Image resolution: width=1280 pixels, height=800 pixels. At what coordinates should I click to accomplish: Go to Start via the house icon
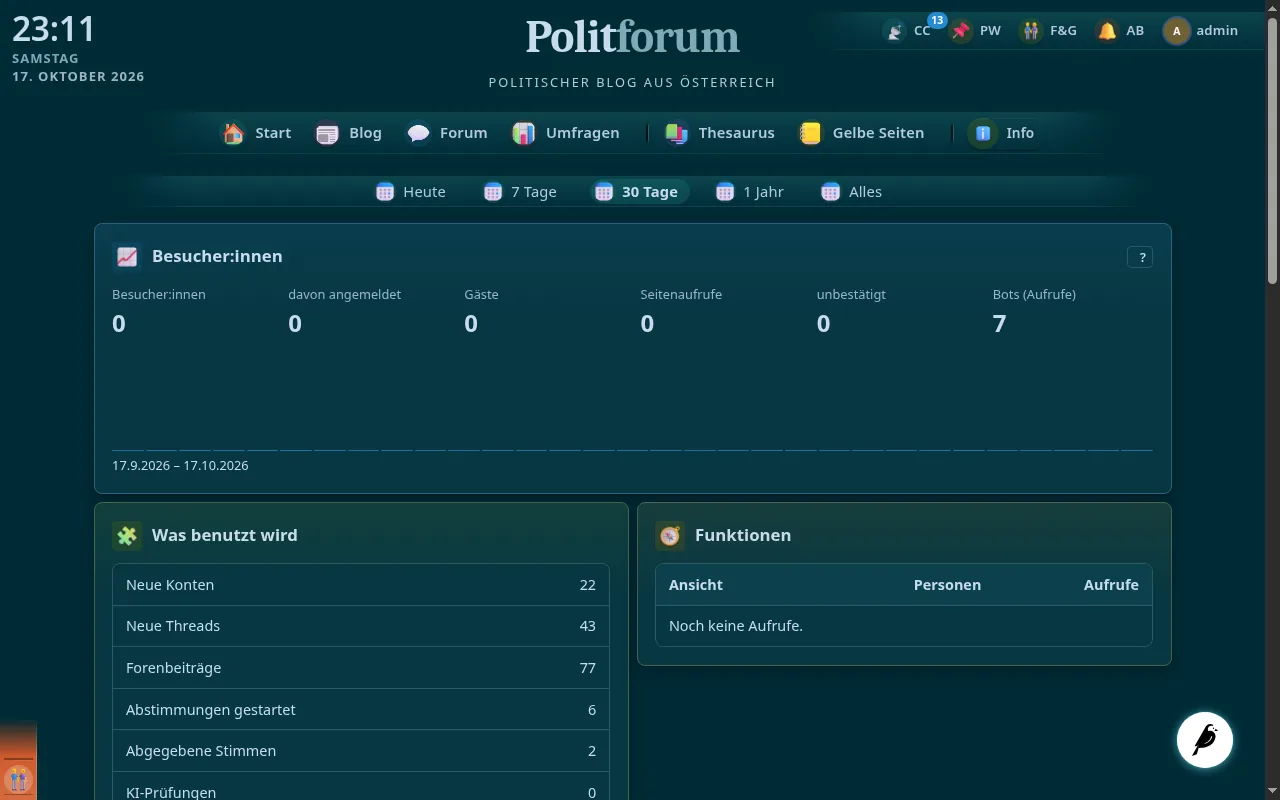coord(233,133)
